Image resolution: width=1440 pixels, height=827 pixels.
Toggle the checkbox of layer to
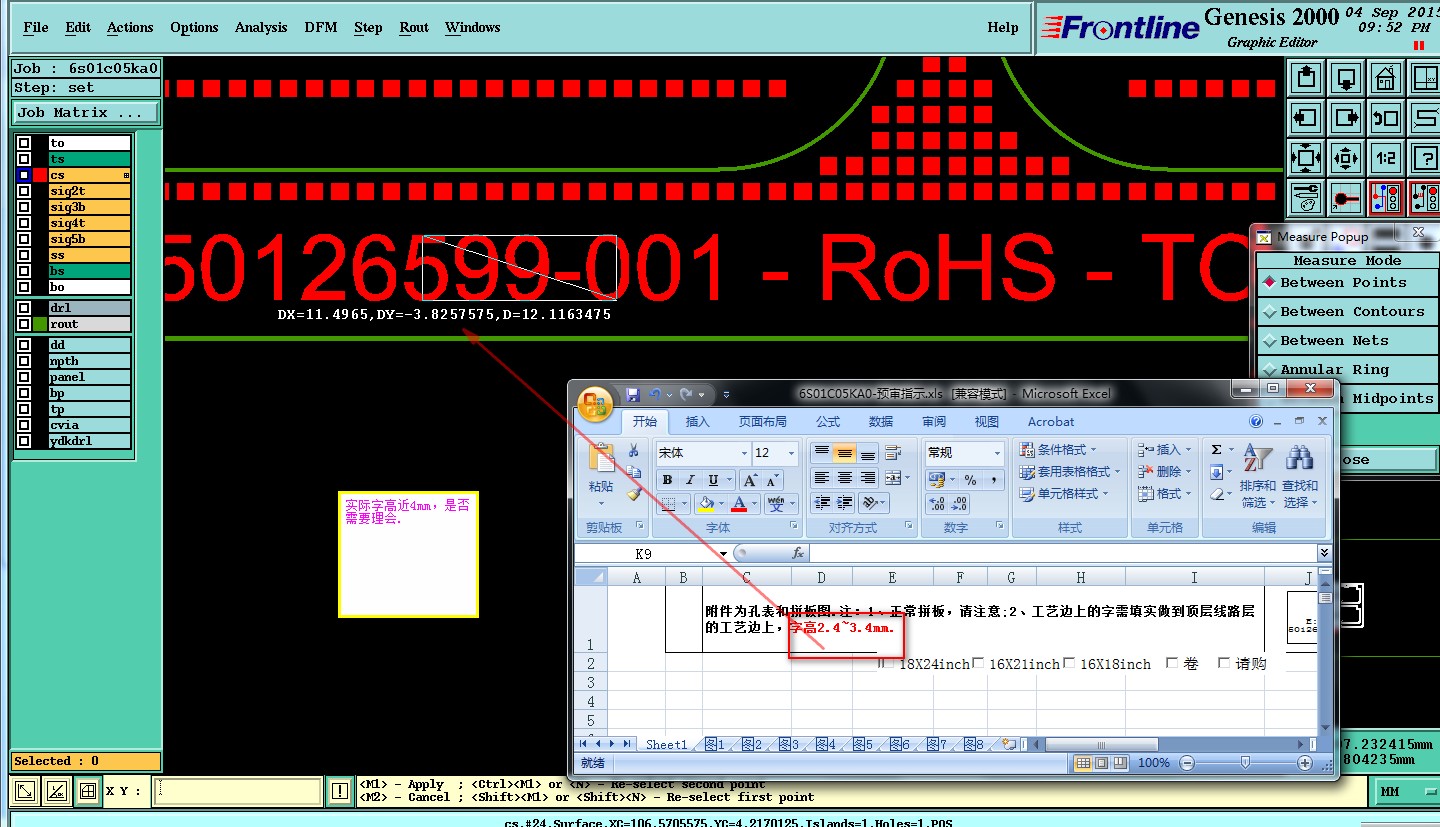(24, 143)
